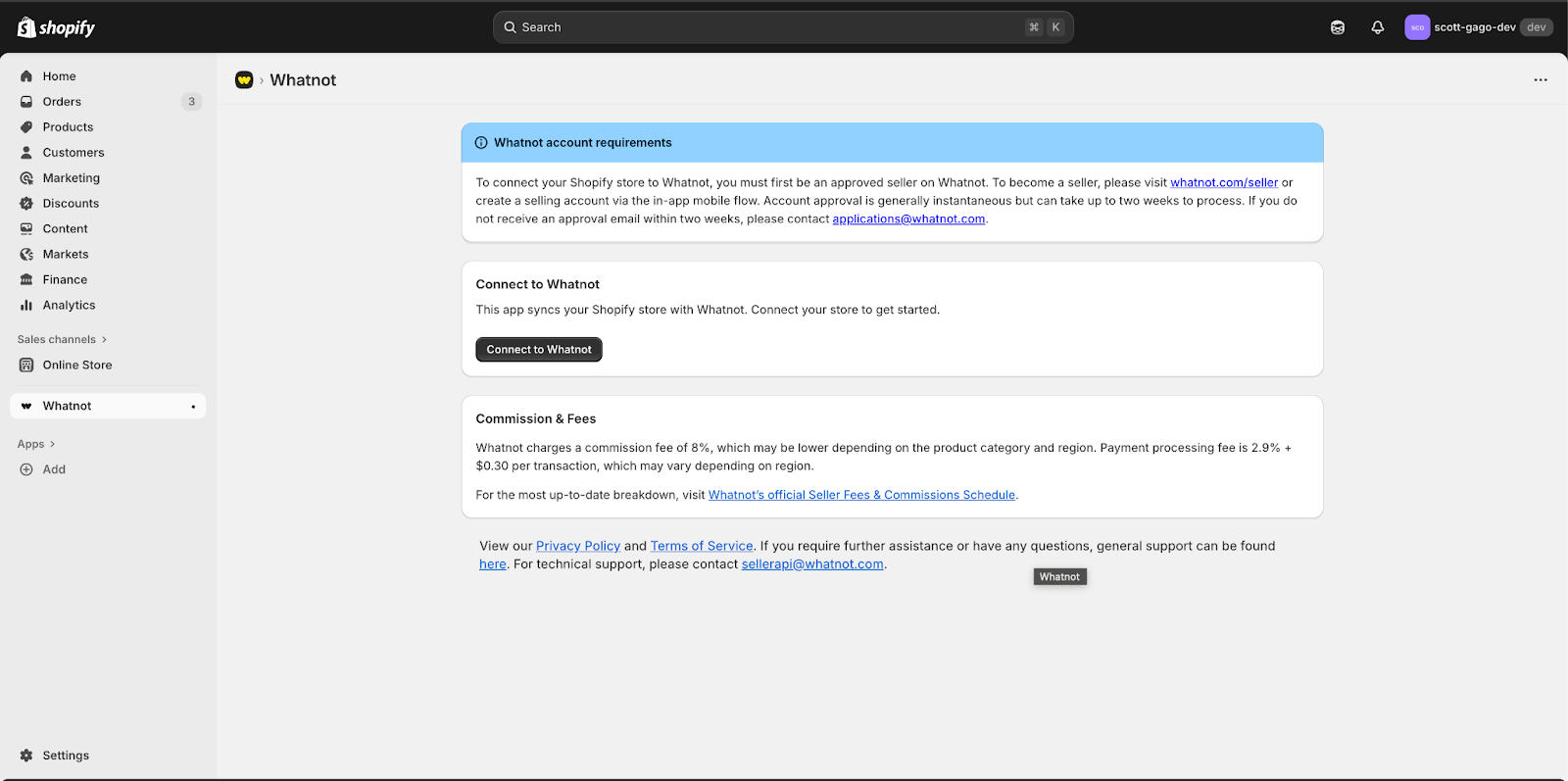This screenshot has width=1568, height=781.
Task: Open the whatnot.com/seller link
Action: point(1223,183)
